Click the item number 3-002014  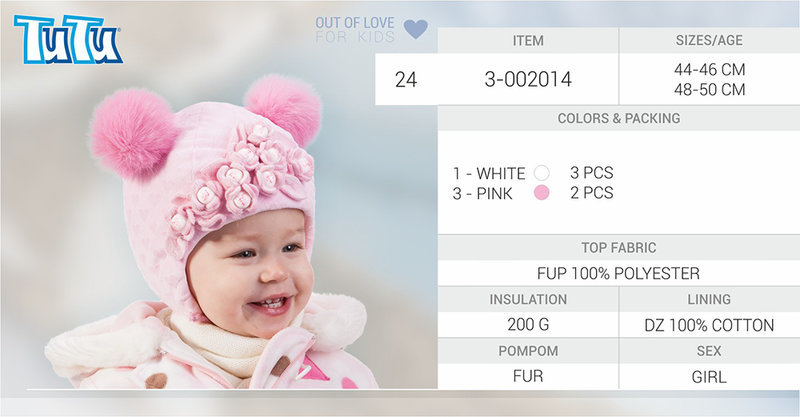pyautogui.click(x=528, y=79)
